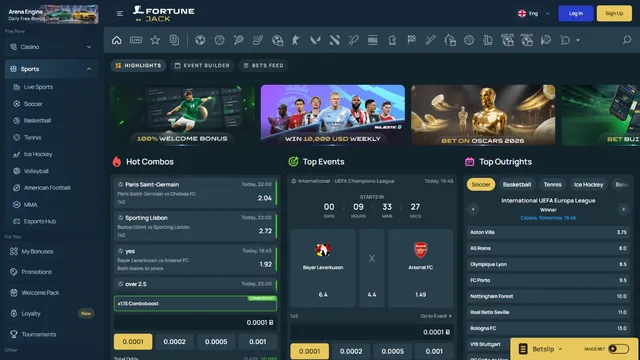Select Basketball tab in Top Outrights

517,184
